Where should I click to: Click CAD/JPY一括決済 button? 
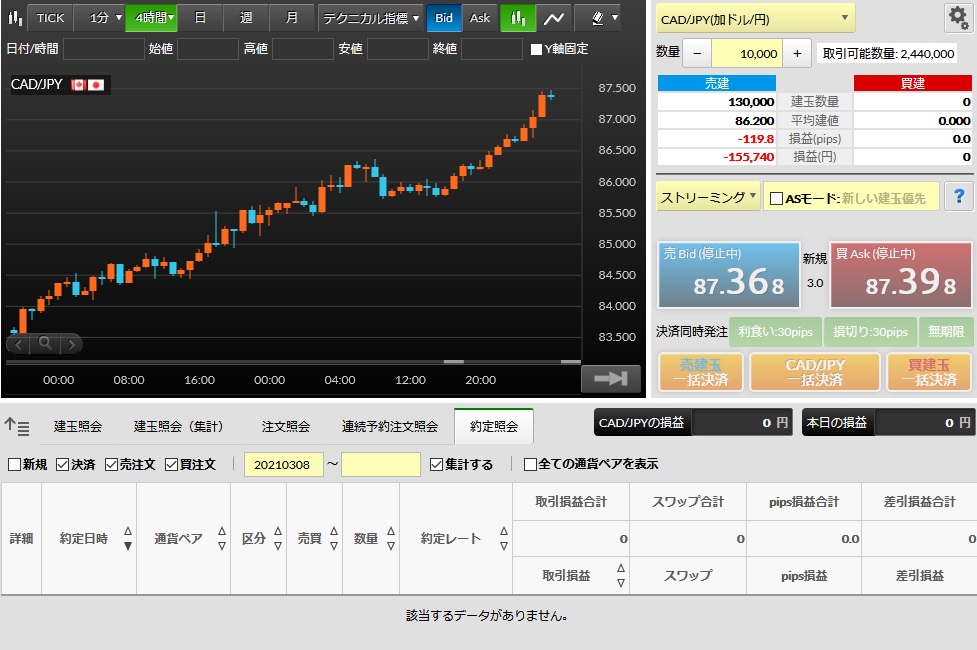(x=815, y=372)
